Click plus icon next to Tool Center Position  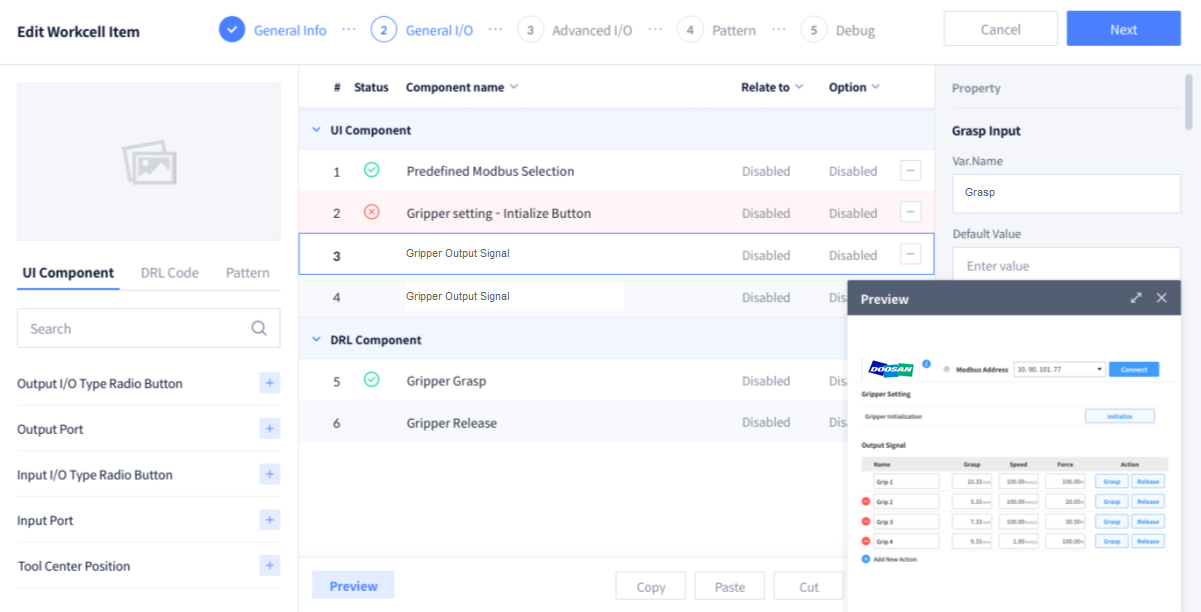click(269, 566)
